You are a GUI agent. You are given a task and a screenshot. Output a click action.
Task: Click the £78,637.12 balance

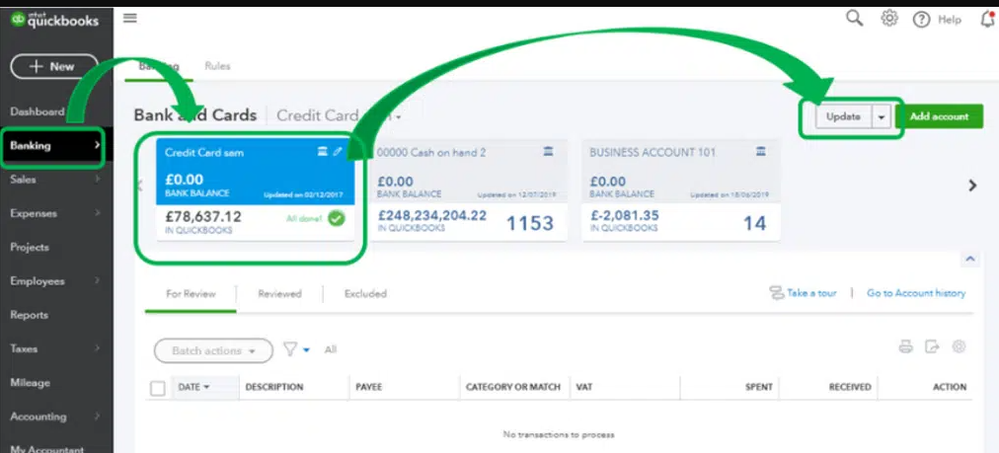(203, 217)
